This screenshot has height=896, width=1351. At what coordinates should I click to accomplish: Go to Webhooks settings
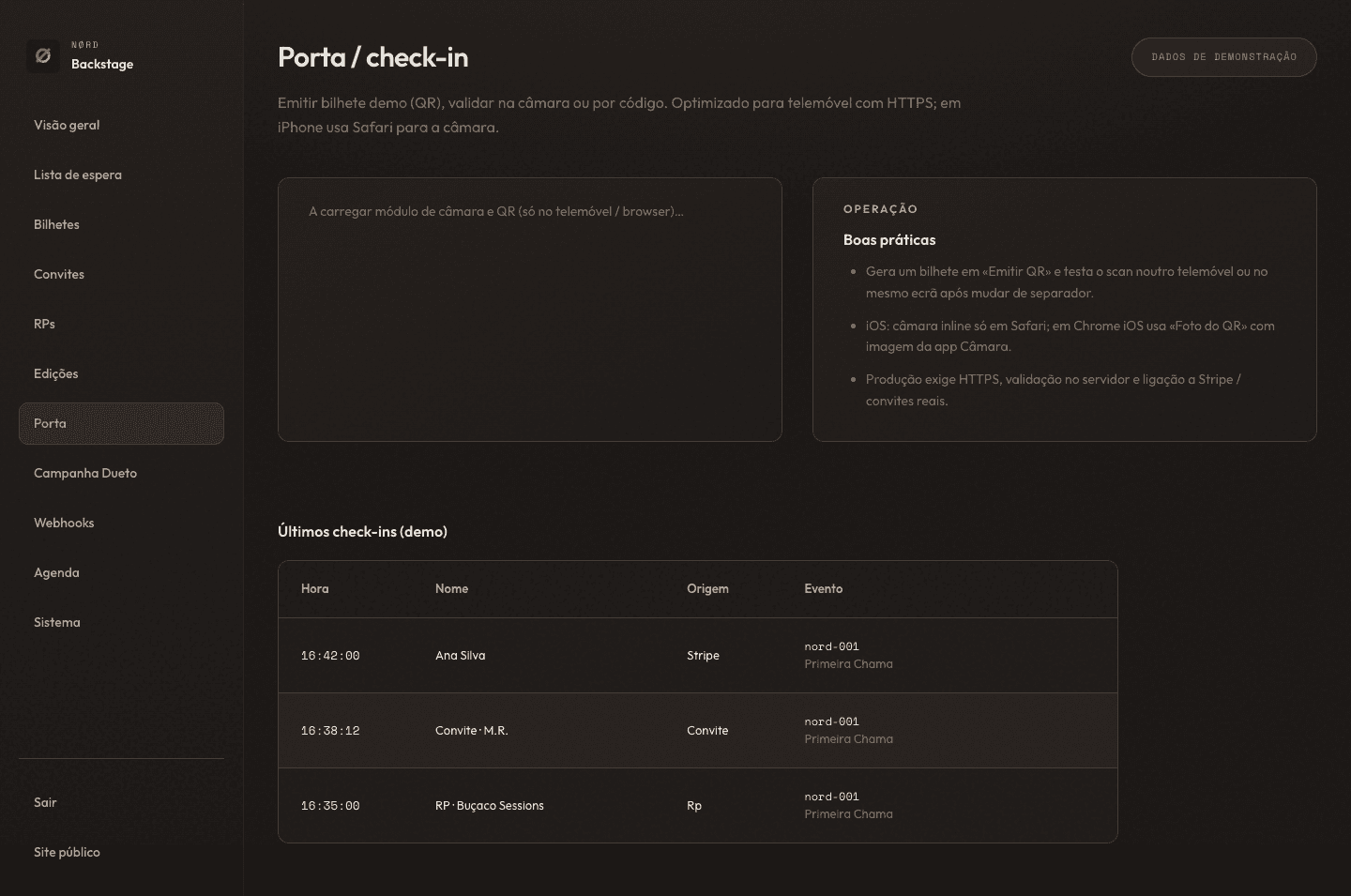click(64, 523)
